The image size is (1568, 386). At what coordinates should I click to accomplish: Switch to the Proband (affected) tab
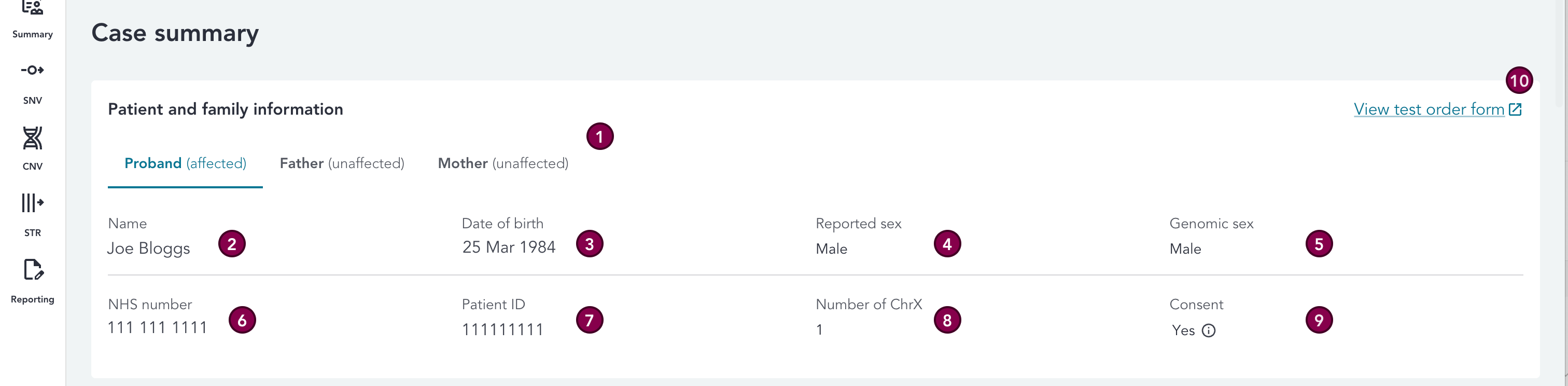[x=185, y=163]
